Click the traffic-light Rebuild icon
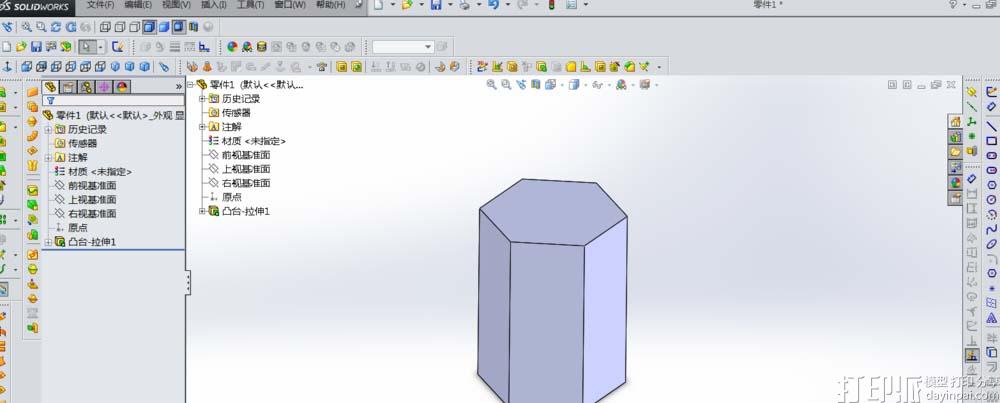Screen dimensions: 1000x403 point(550,4)
